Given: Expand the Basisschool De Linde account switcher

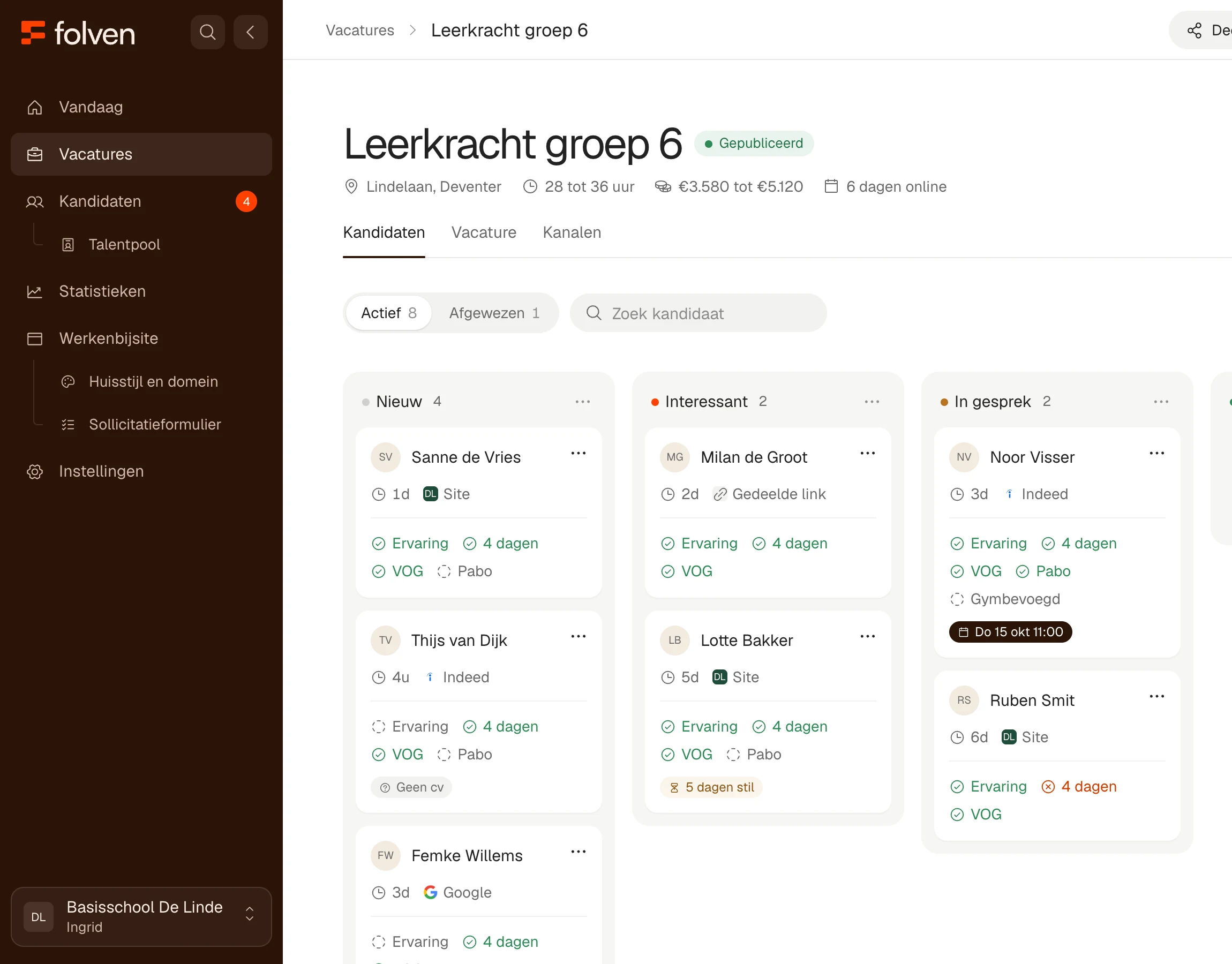Looking at the screenshot, I should [141, 916].
